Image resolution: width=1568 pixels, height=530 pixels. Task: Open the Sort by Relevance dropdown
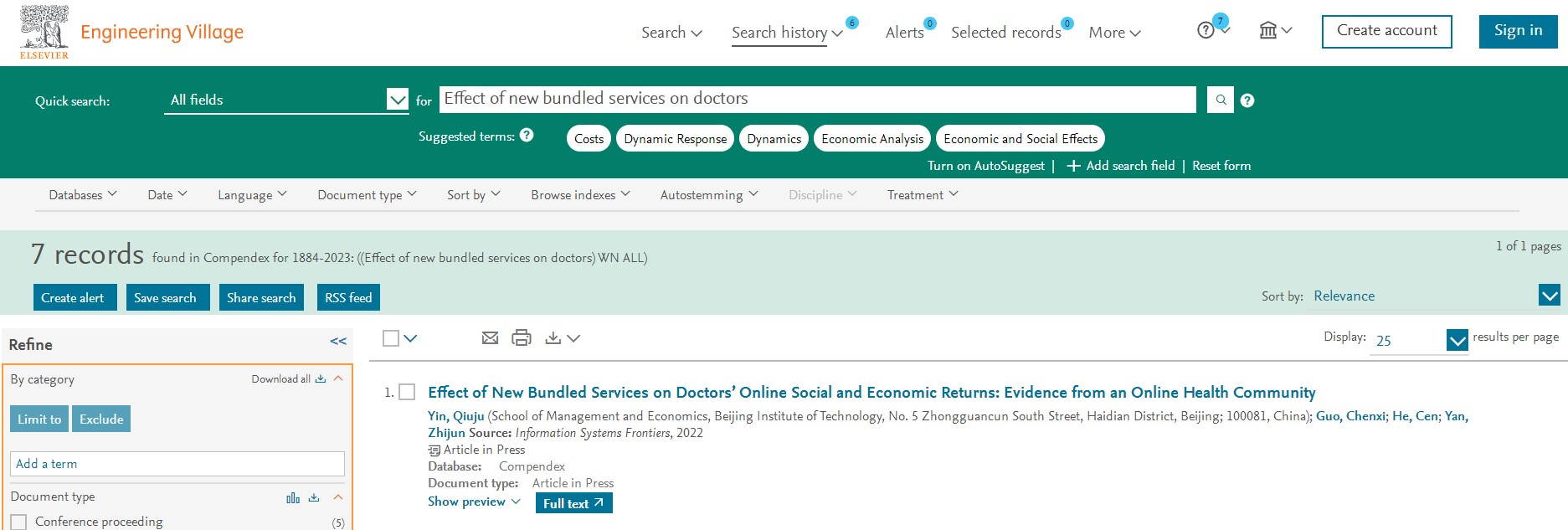[x=1549, y=296]
